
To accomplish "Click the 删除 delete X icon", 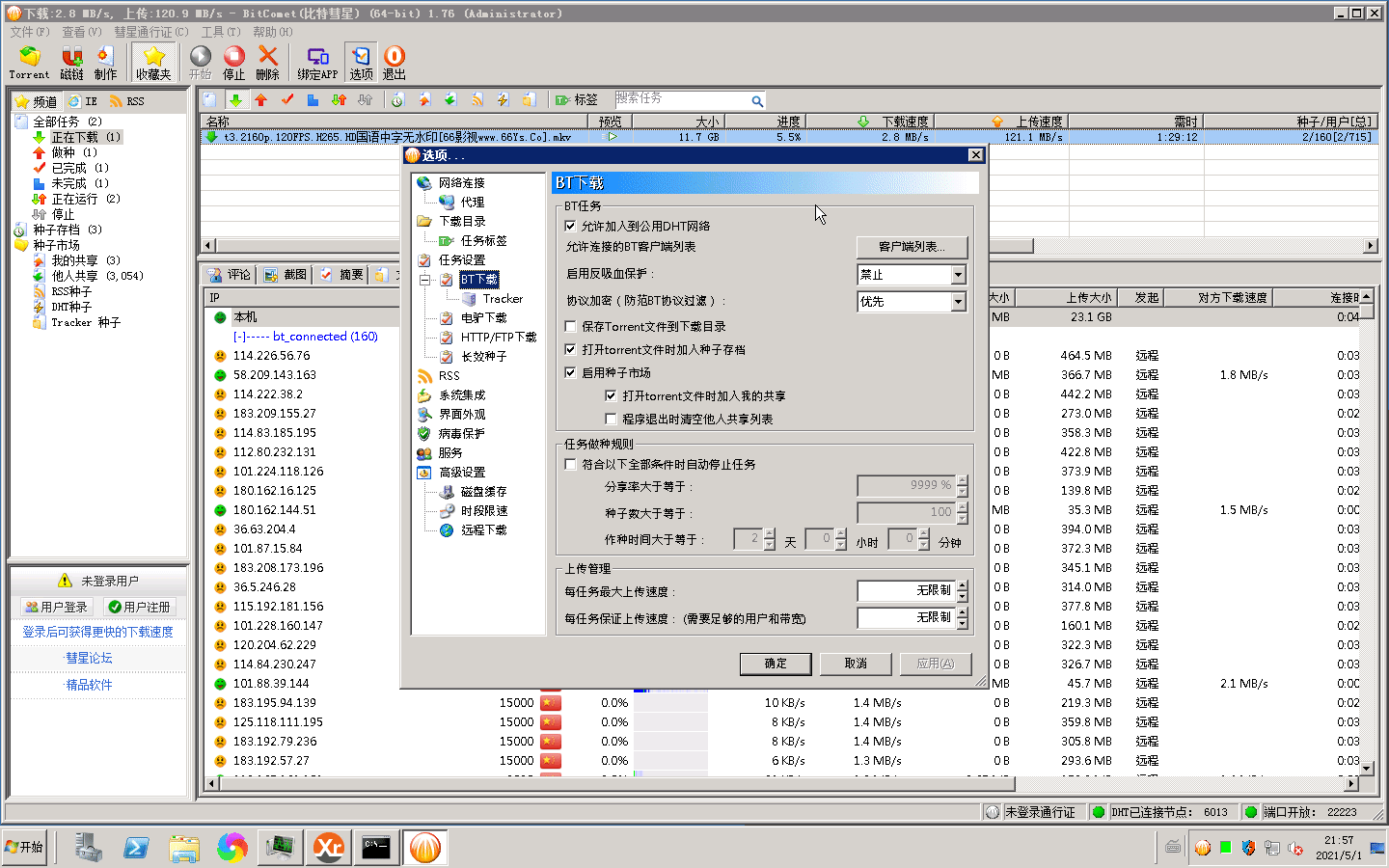I will 268,63.
